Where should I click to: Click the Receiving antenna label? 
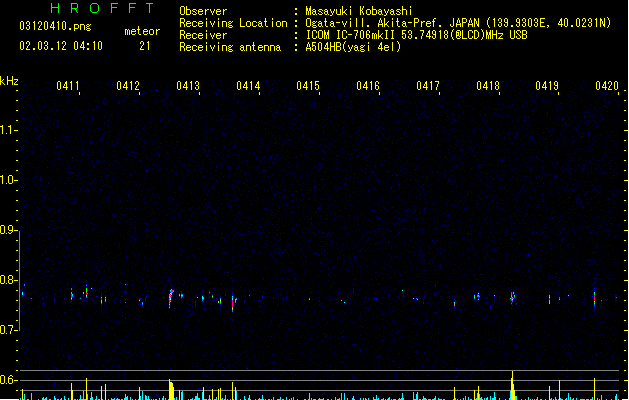coord(230,47)
